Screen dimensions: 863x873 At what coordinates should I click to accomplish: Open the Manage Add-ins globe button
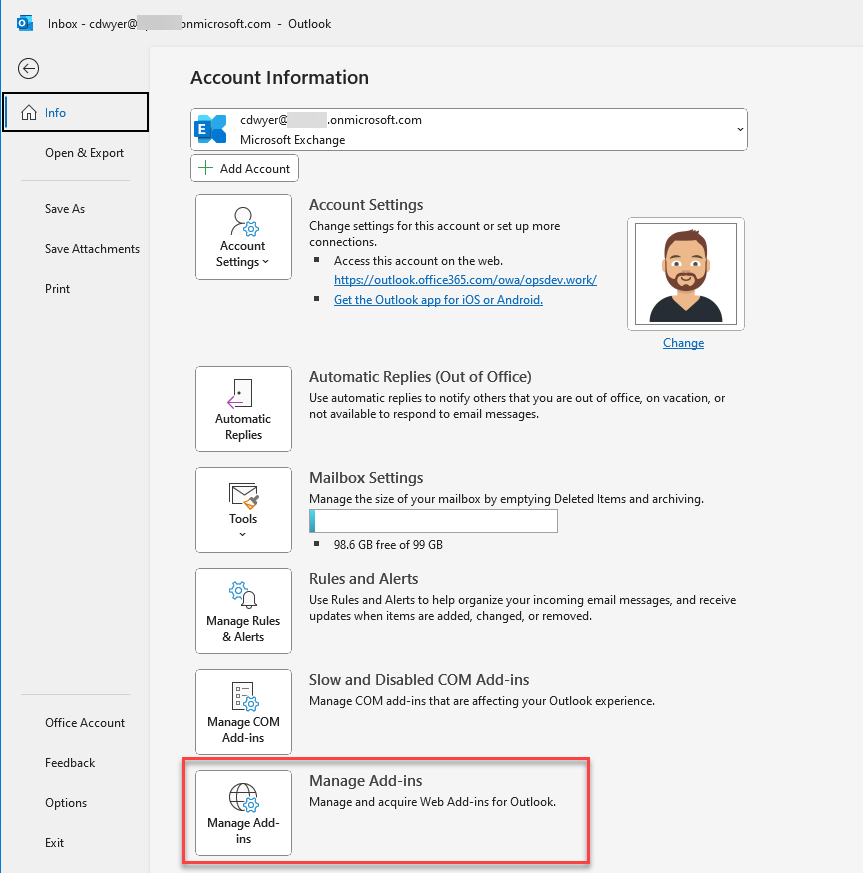point(243,813)
